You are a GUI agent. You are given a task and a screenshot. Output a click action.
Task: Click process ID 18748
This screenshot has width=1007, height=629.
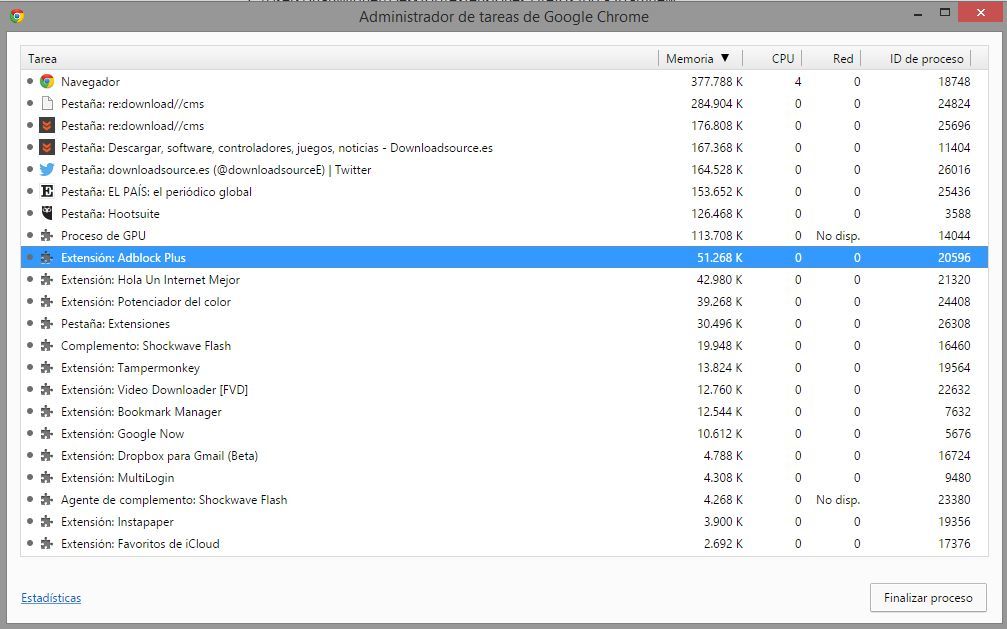tap(954, 82)
